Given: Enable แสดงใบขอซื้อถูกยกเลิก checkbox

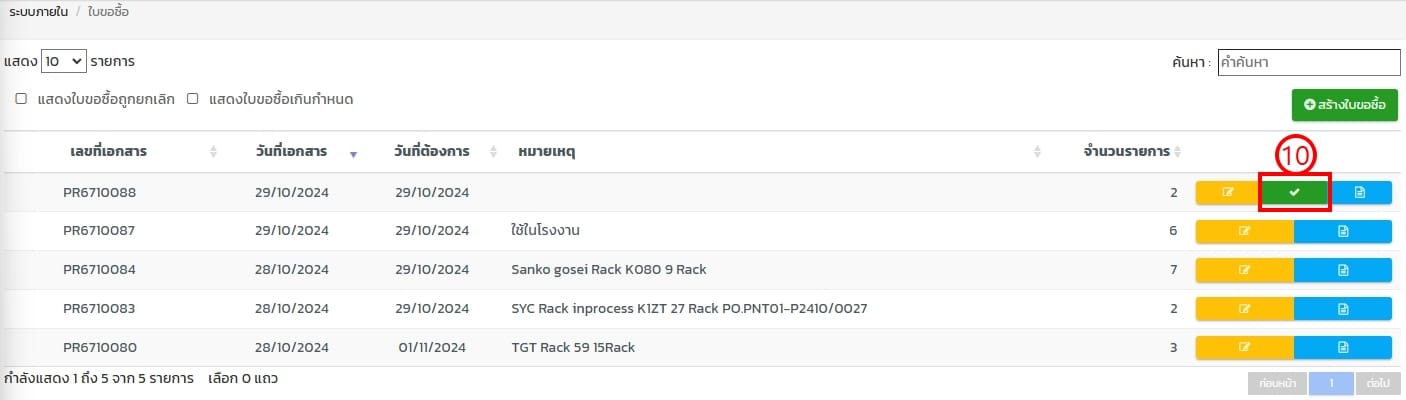Looking at the screenshot, I should (21, 99).
